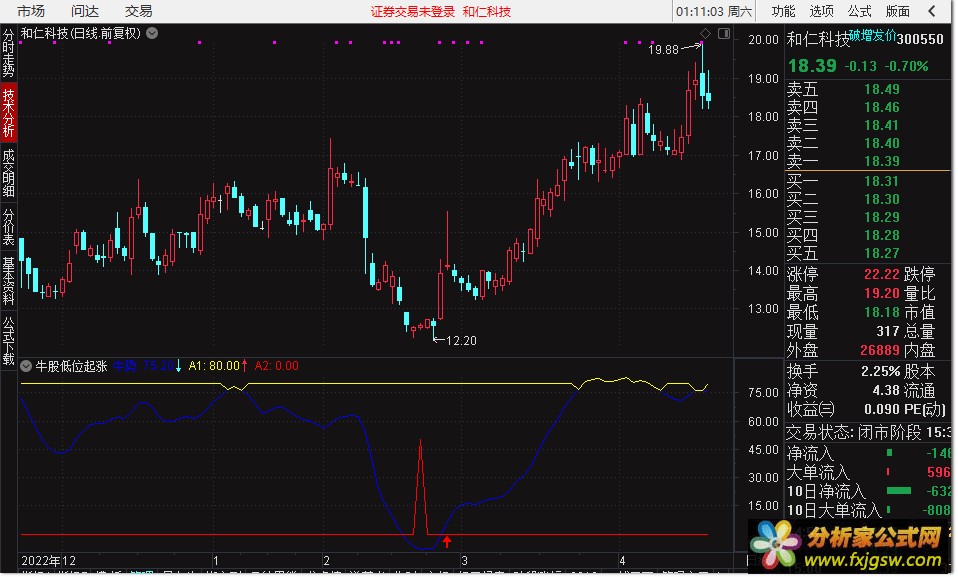The width and height of the screenshot is (958, 577).
Task: Expand dropdown beside 牛股低位起涨 indicator
Action: coord(26,366)
